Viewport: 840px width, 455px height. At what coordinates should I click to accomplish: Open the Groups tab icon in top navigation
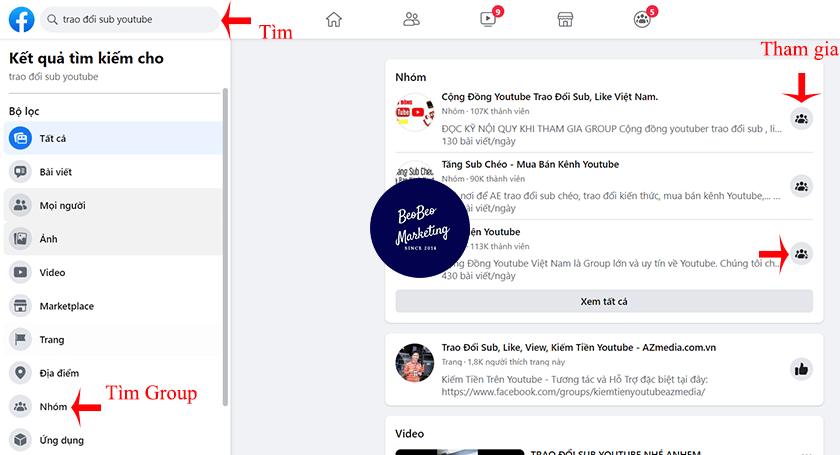(x=642, y=20)
